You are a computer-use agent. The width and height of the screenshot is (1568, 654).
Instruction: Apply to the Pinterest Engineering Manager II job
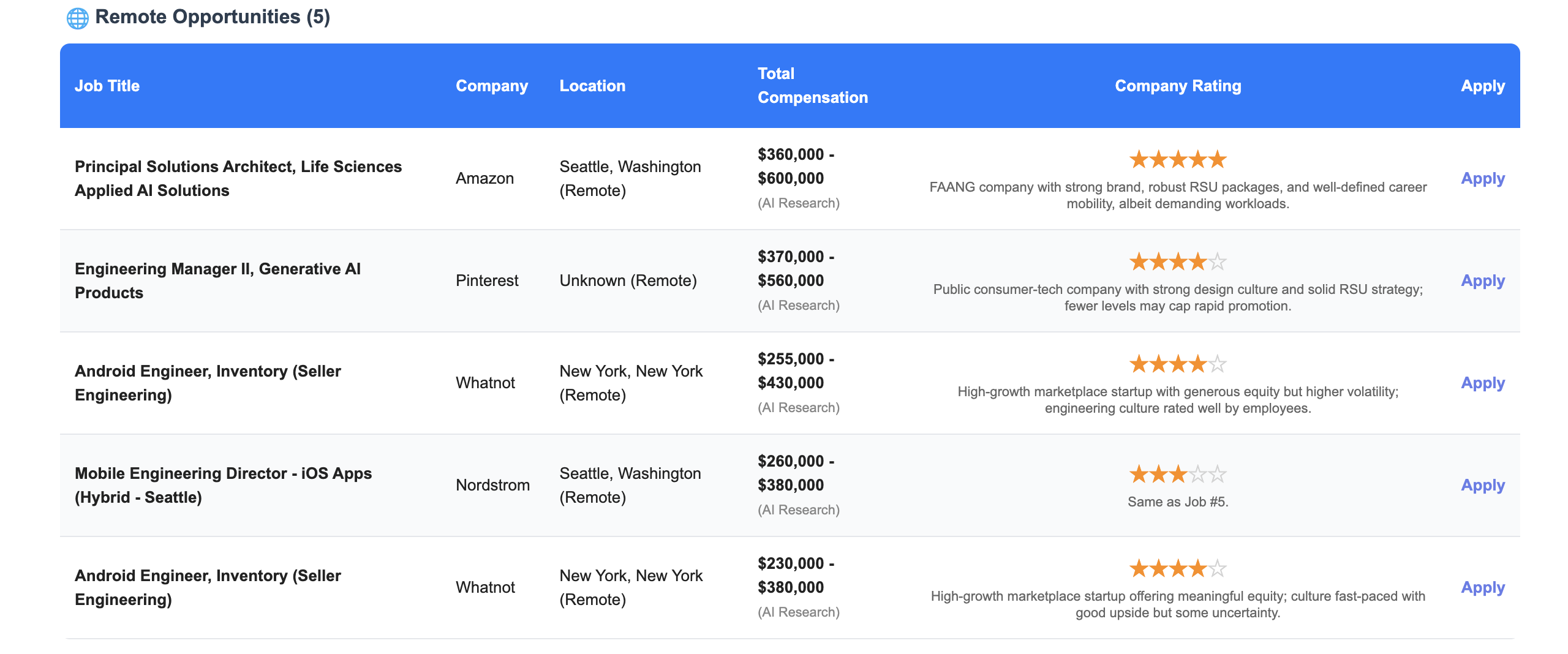(x=1483, y=280)
